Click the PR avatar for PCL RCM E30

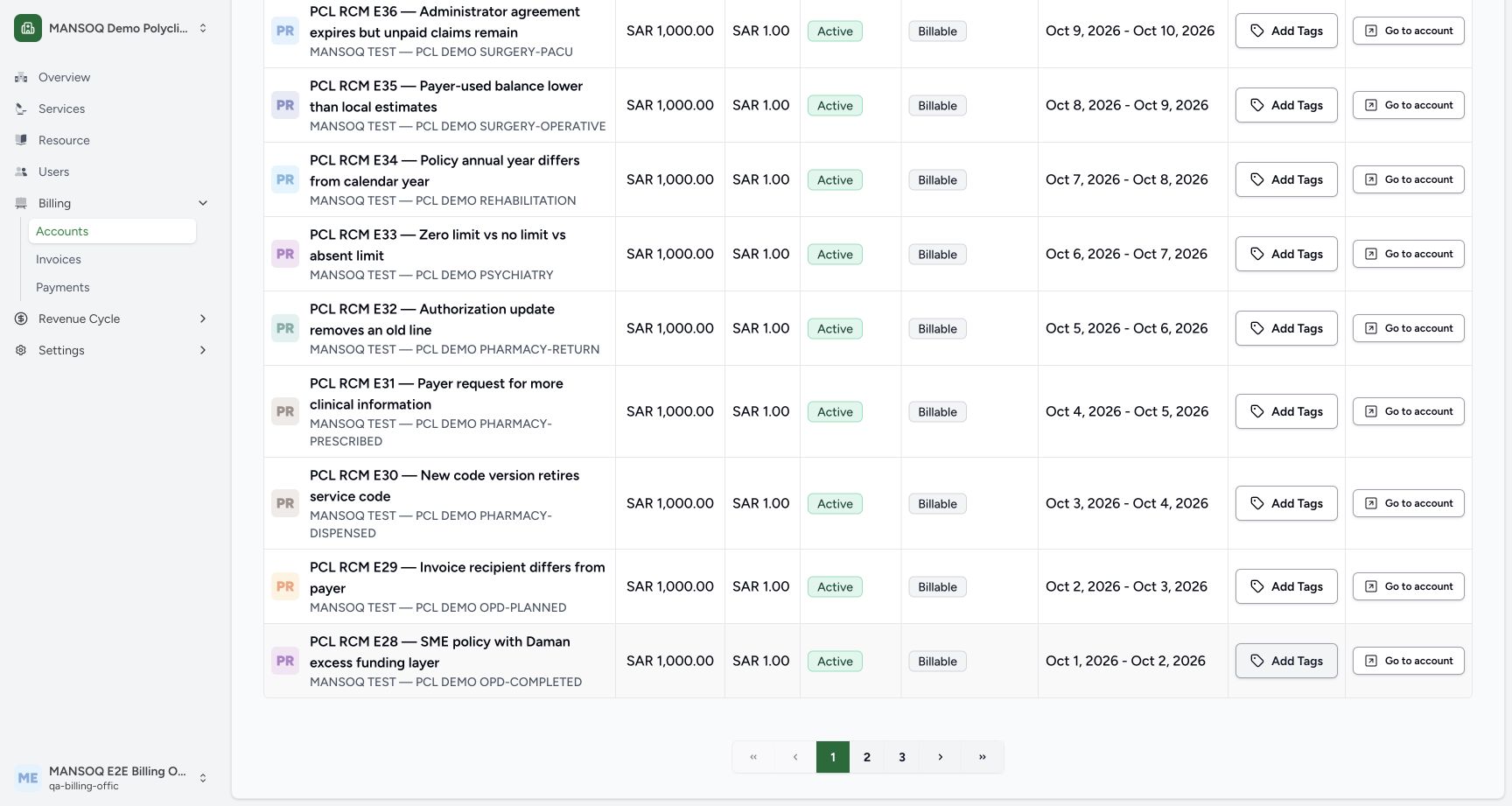point(285,503)
